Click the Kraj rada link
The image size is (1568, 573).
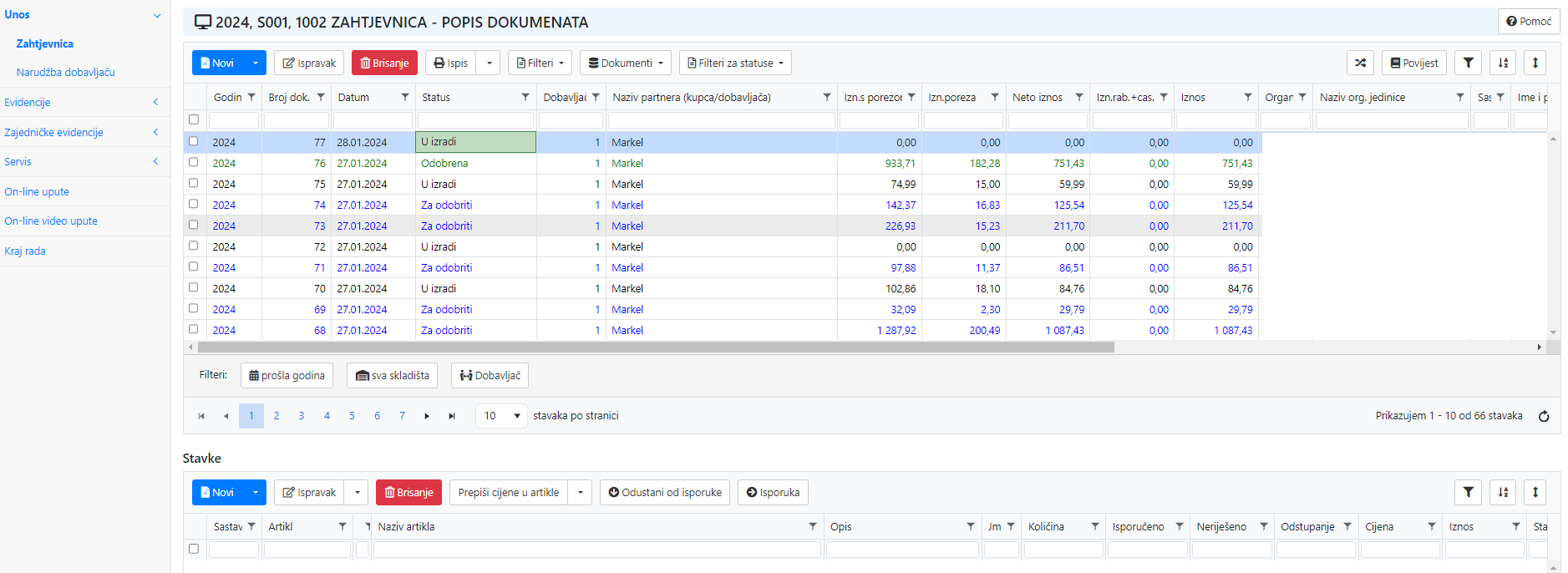pyautogui.click(x=25, y=251)
